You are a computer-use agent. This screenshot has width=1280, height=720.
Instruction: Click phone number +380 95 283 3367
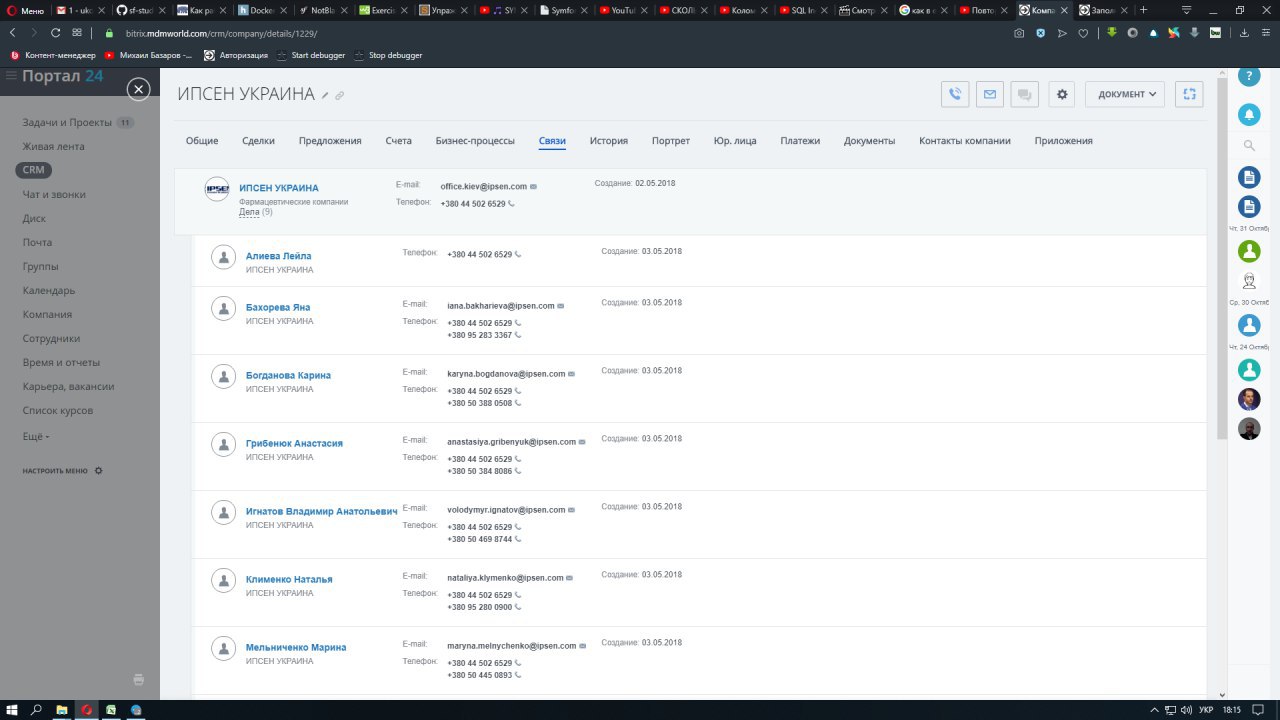click(x=480, y=335)
